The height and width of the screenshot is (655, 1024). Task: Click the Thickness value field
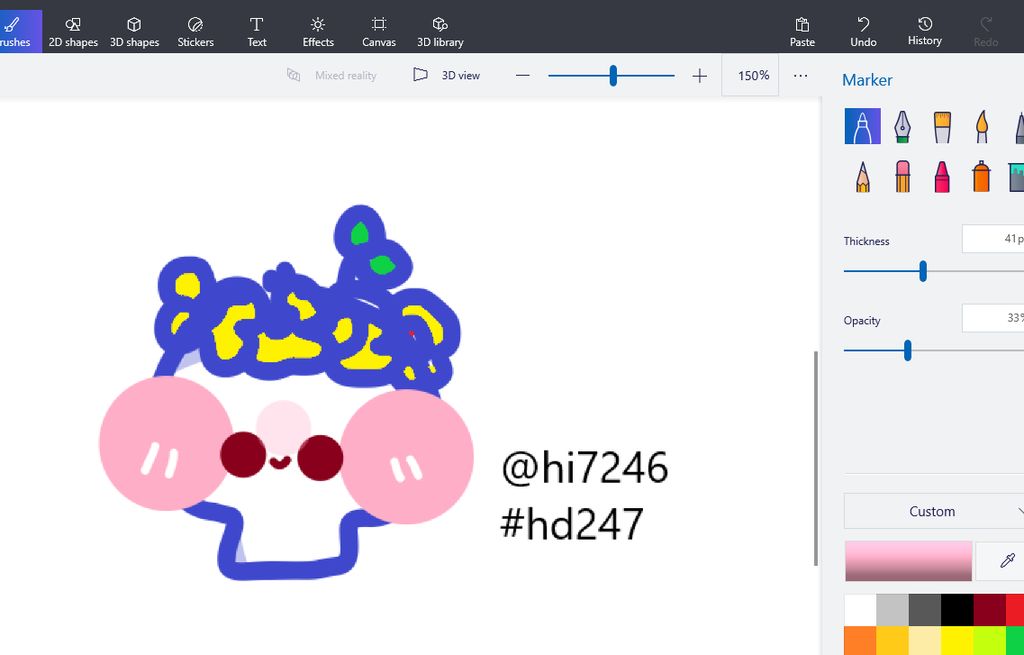(993, 238)
